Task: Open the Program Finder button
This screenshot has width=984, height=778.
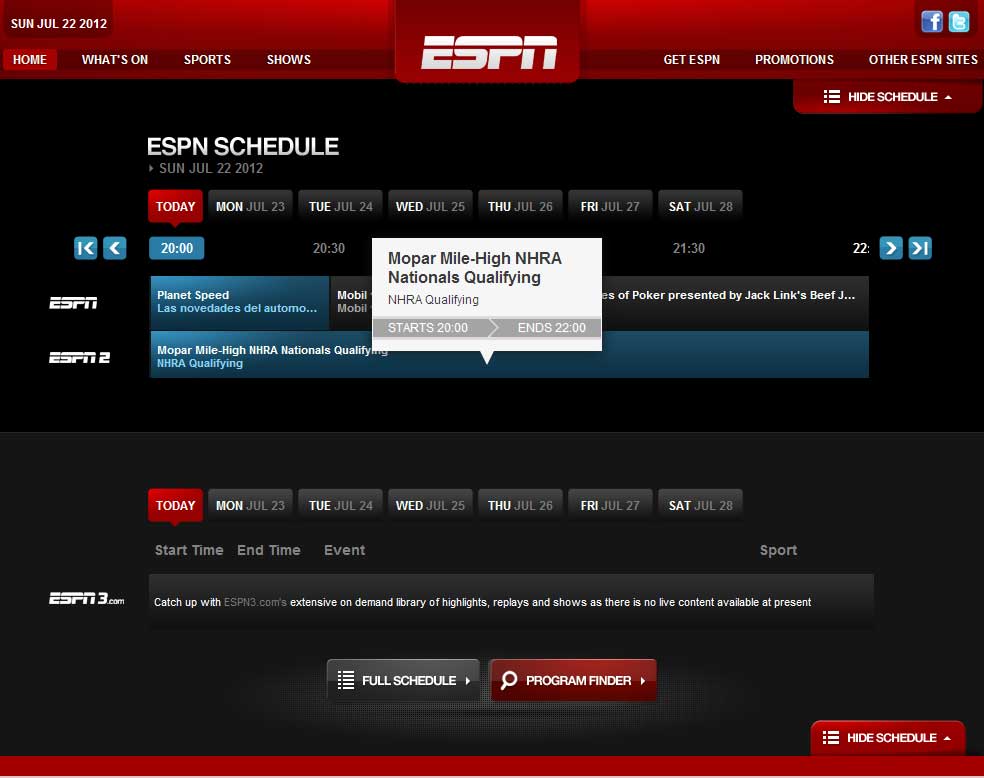Action: [x=573, y=680]
